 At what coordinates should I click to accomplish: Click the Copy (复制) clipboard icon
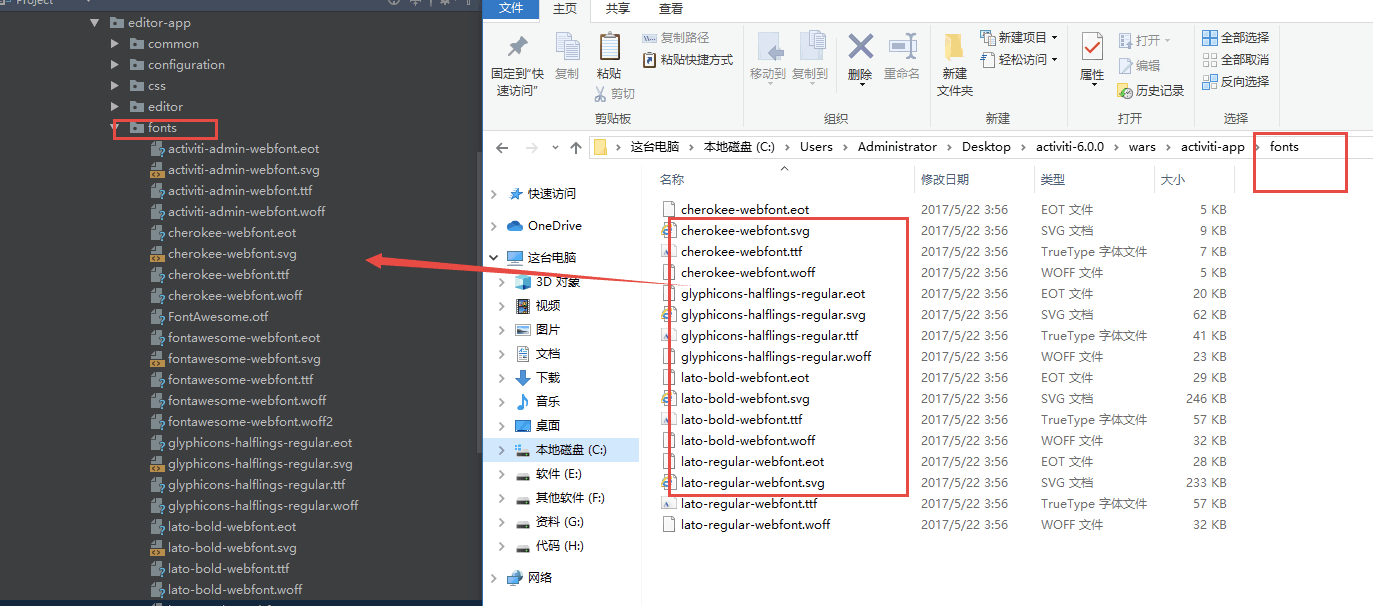tap(567, 47)
